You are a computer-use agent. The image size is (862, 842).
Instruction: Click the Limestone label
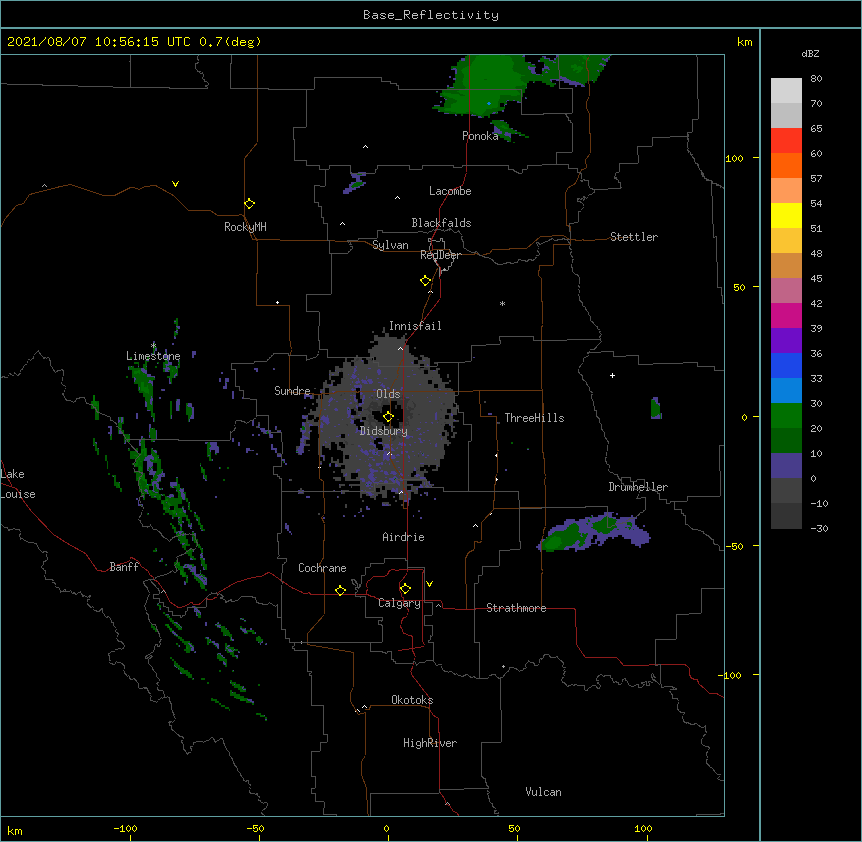(153, 356)
